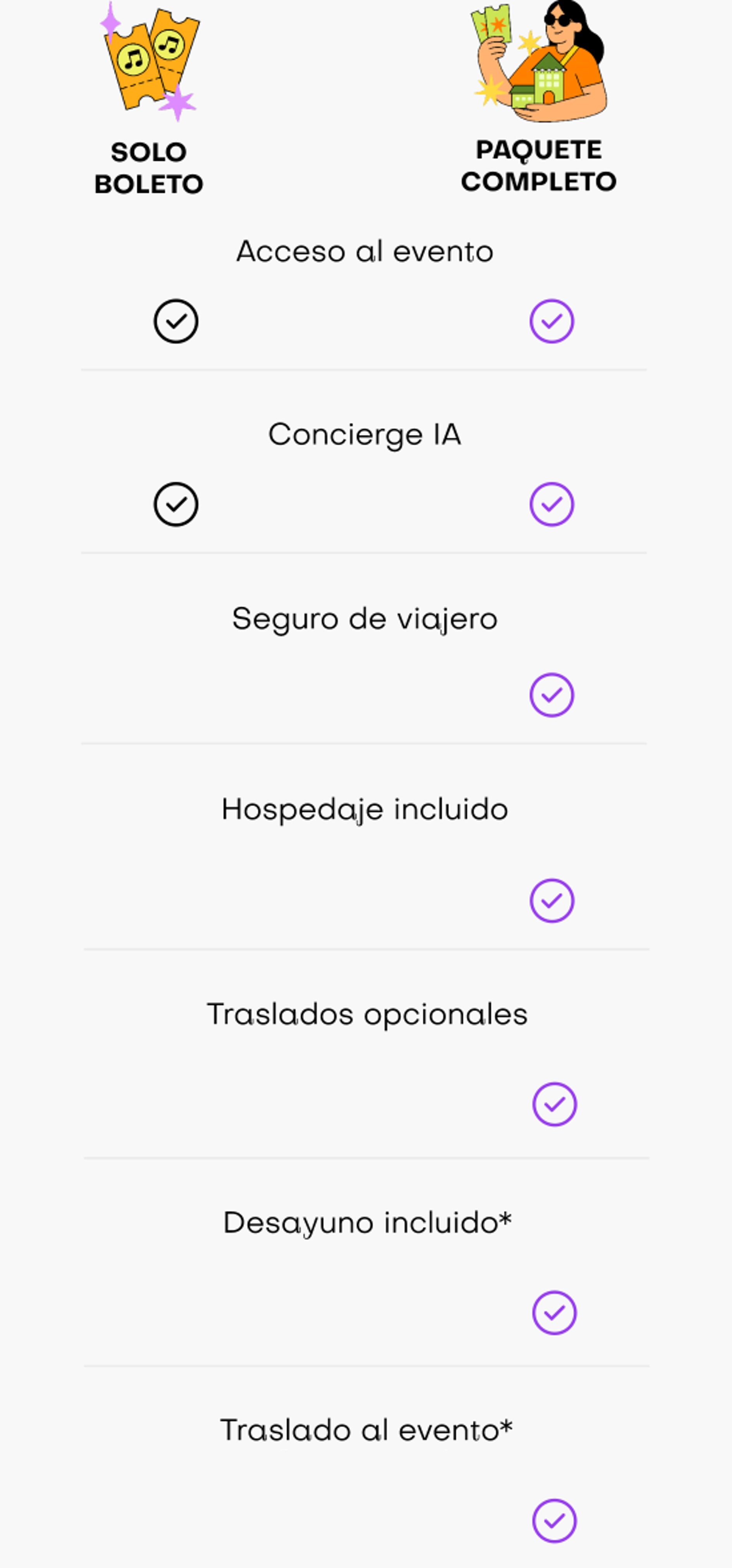Click purple checkmark for Concierge IA
The image size is (732, 1568).
(x=552, y=504)
